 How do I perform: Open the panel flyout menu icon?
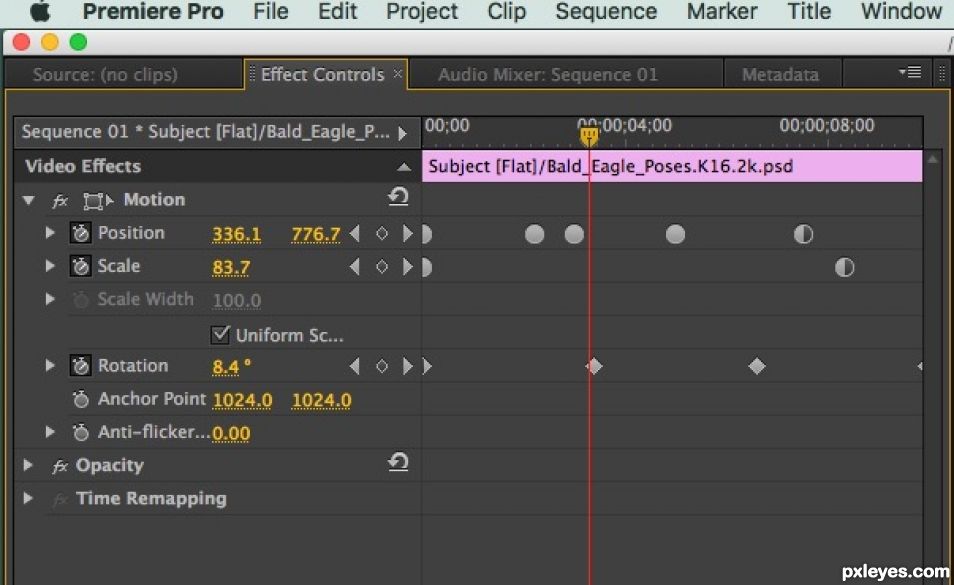910,72
